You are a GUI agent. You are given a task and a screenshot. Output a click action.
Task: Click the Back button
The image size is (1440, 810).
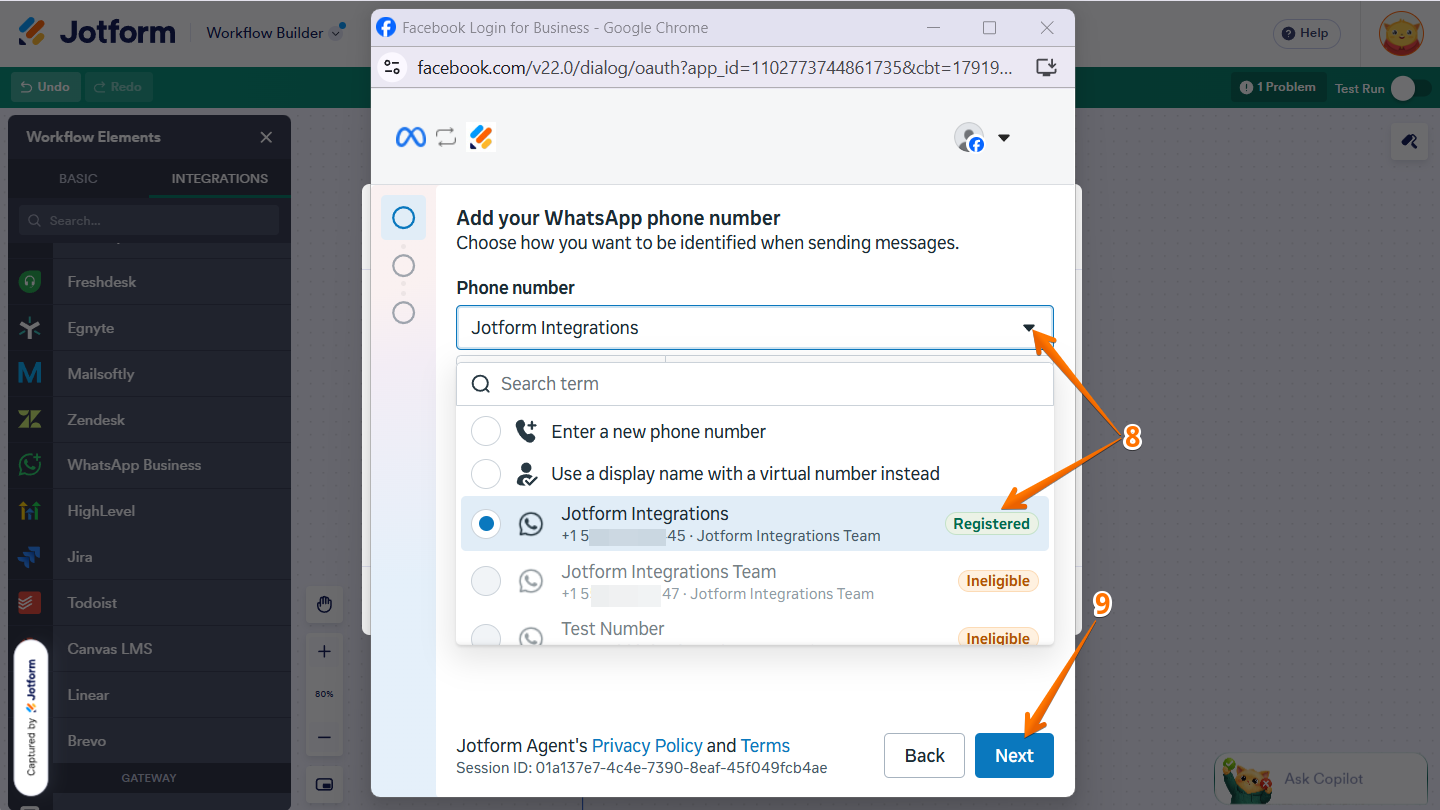point(925,755)
